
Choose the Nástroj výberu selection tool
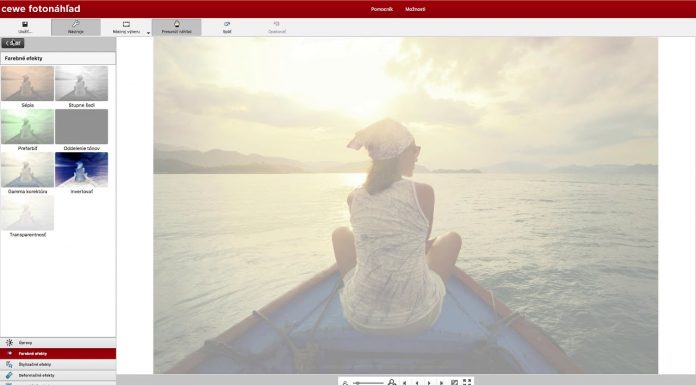coord(127,28)
